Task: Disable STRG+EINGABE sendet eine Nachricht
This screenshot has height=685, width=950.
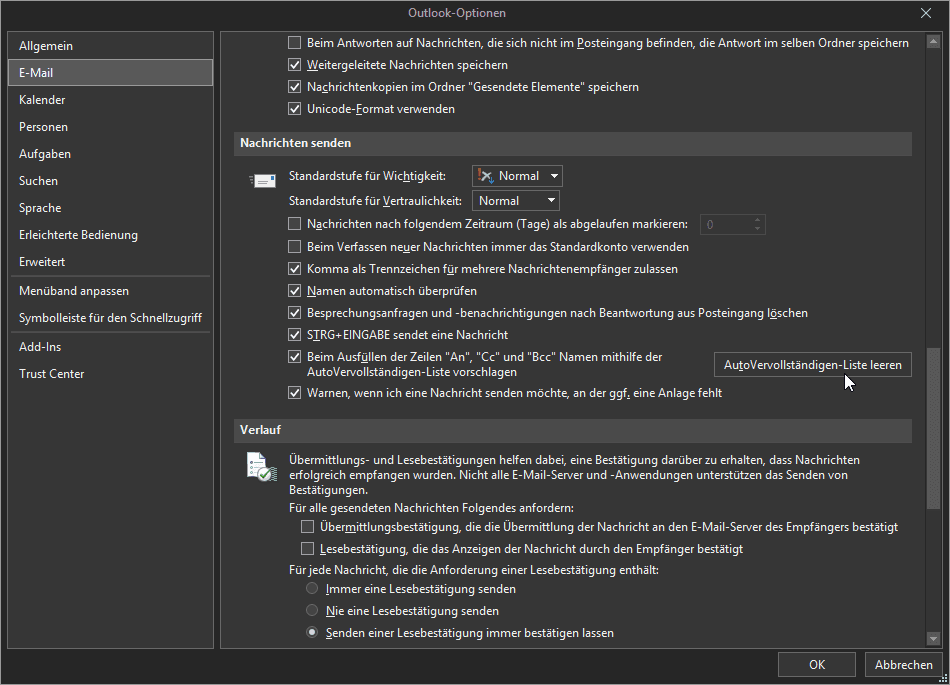Action: click(x=294, y=334)
